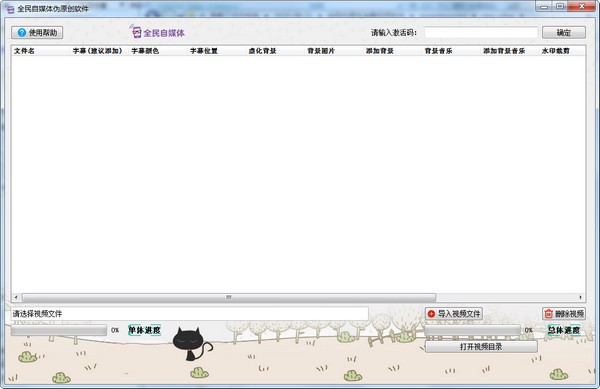This screenshot has height=389, width=600.
Task: Click the scrollbar right arrow
Action: click(580, 297)
